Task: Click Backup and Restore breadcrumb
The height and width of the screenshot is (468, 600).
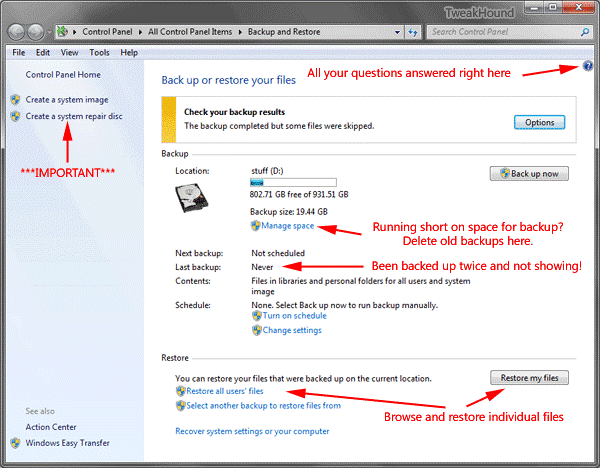Action: (284, 32)
